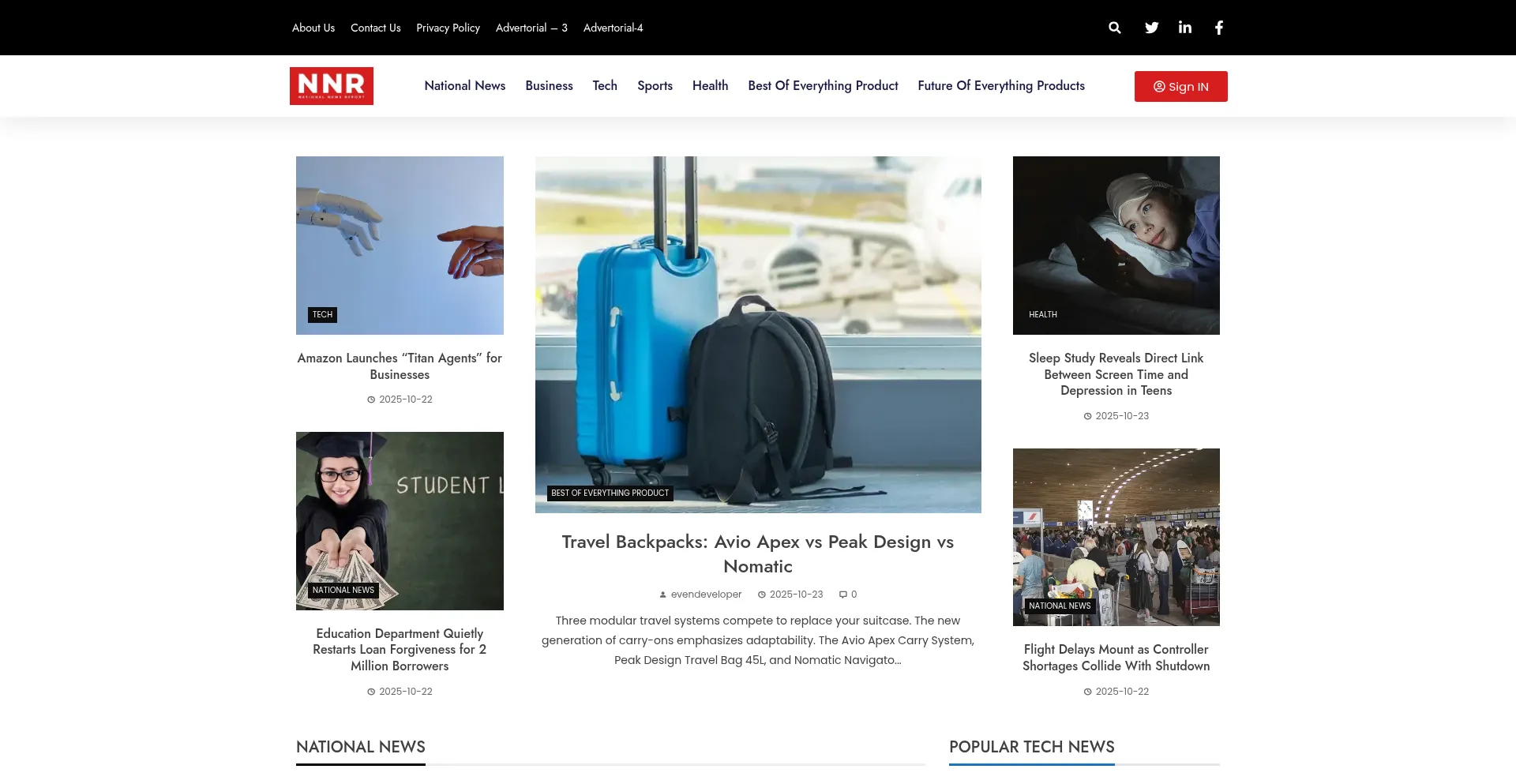
Task: Click date 2025-10-22 under Amazon article
Action: [x=400, y=400]
